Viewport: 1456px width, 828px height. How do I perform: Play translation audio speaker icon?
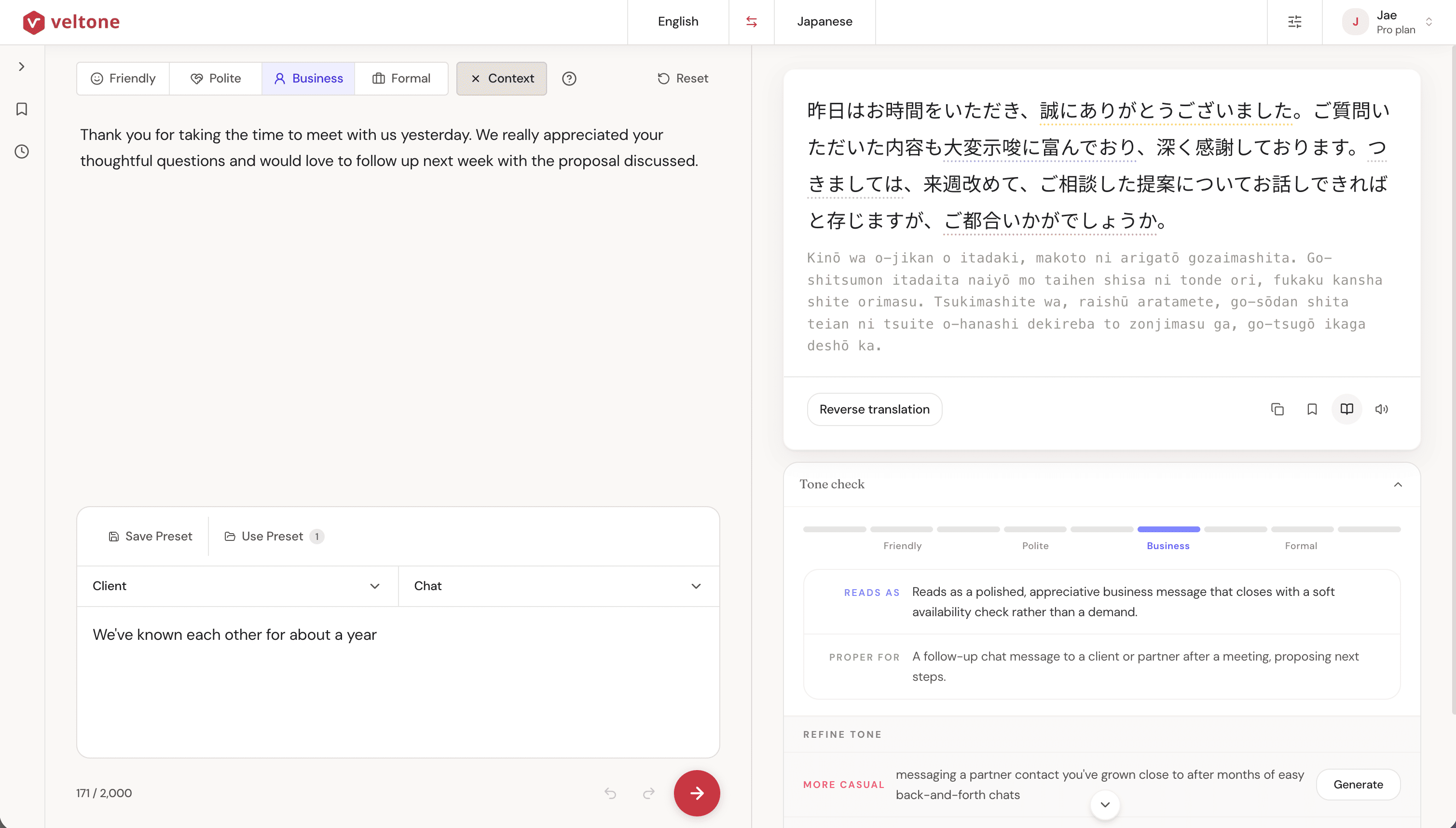click(1381, 409)
